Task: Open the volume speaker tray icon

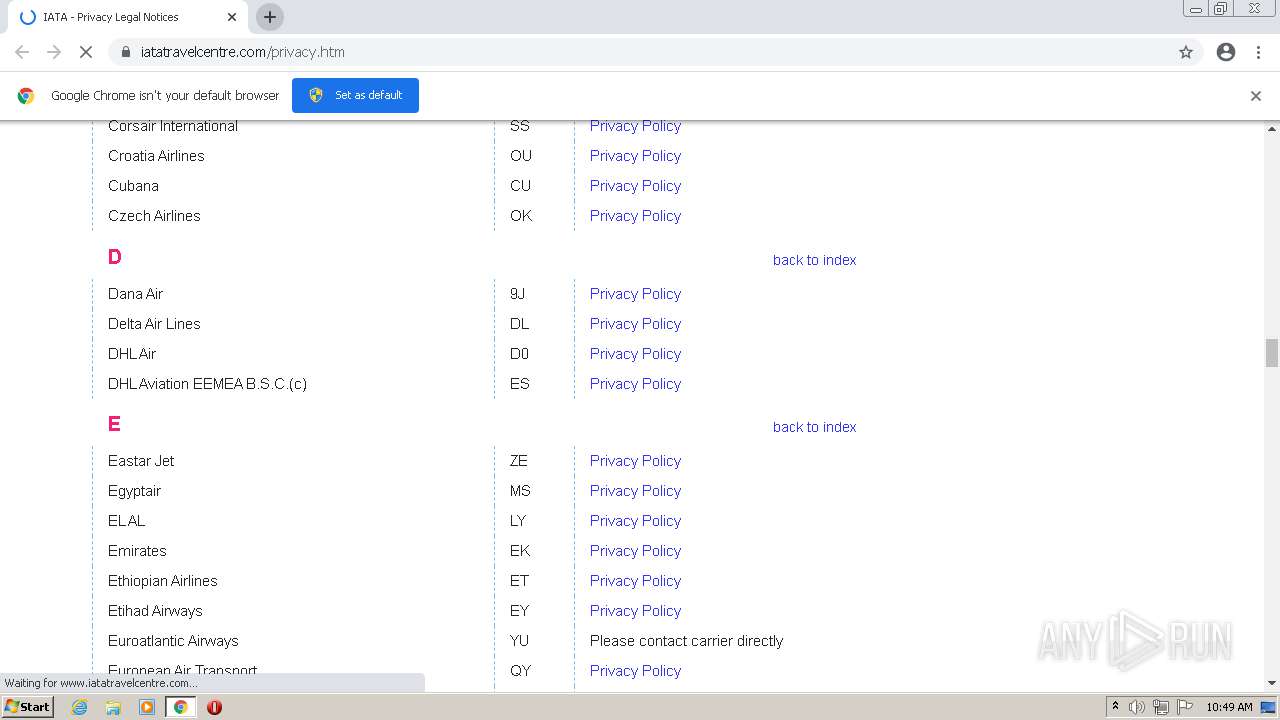Action: point(1137,707)
